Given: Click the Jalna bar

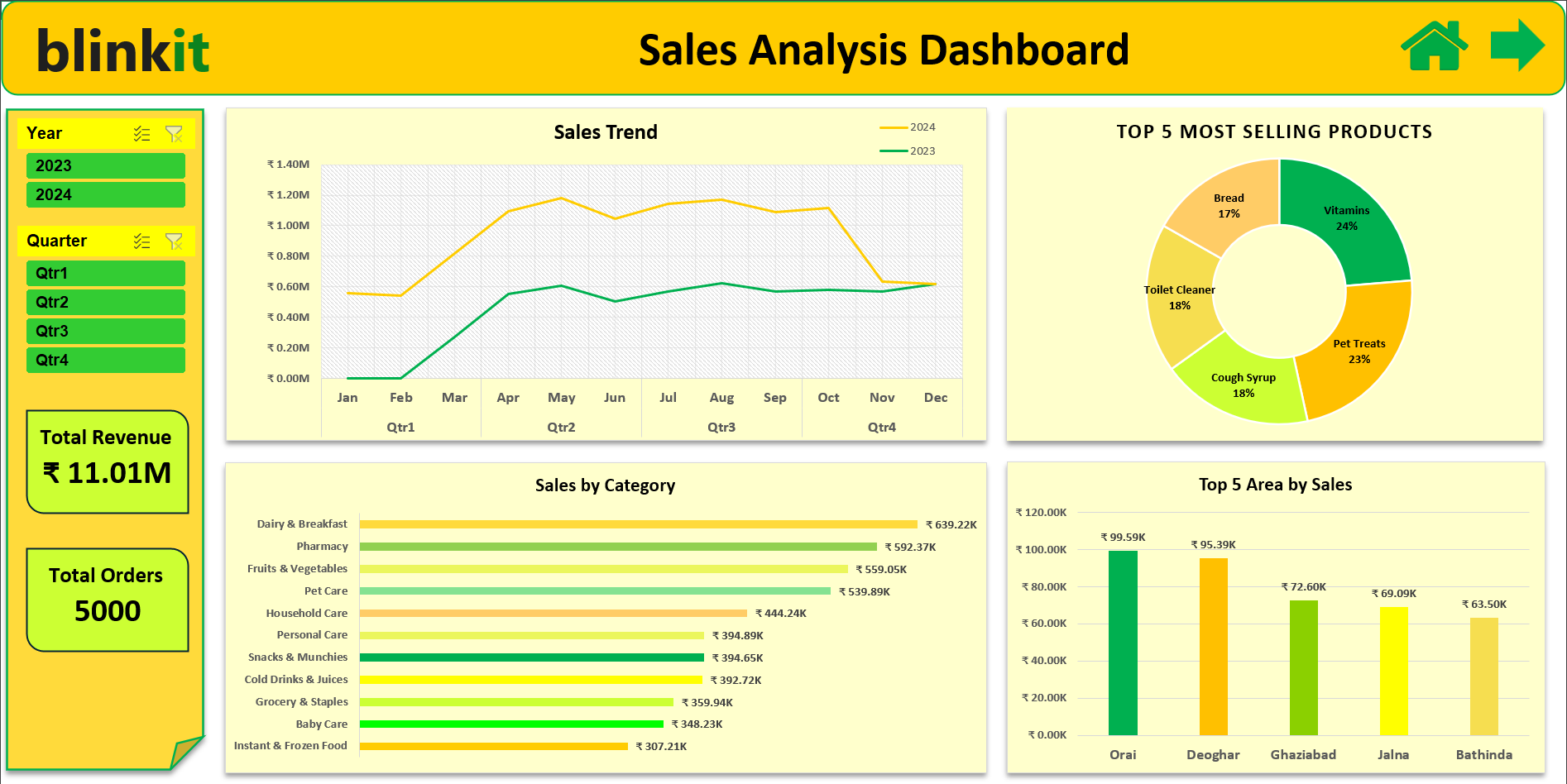Looking at the screenshot, I should (x=1394, y=671).
